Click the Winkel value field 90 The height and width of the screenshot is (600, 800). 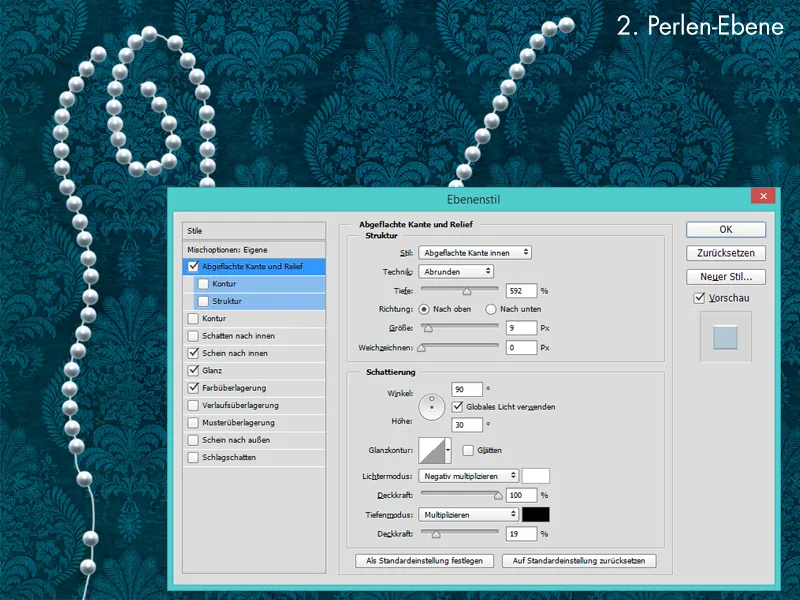(467, 389)
